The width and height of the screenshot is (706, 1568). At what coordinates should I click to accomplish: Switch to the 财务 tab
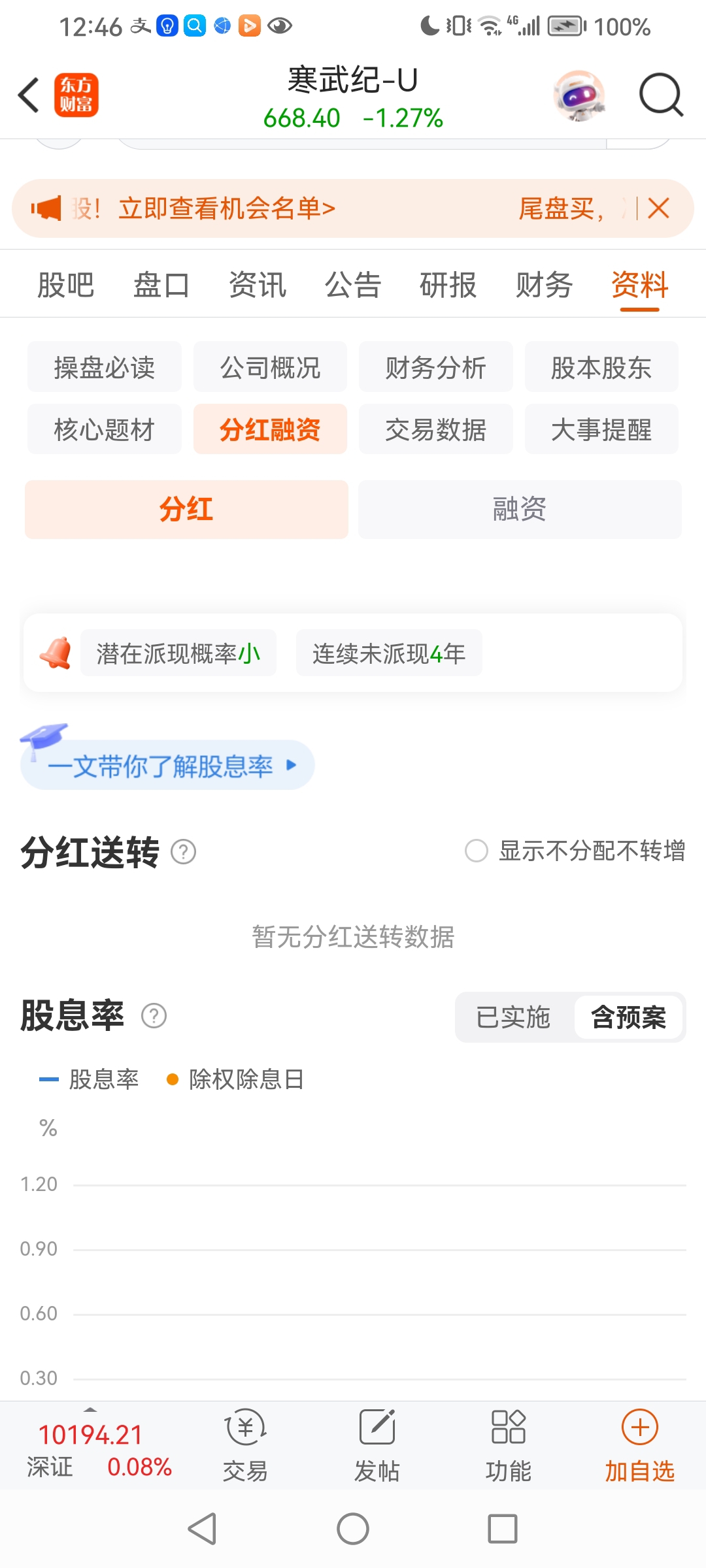544,285
